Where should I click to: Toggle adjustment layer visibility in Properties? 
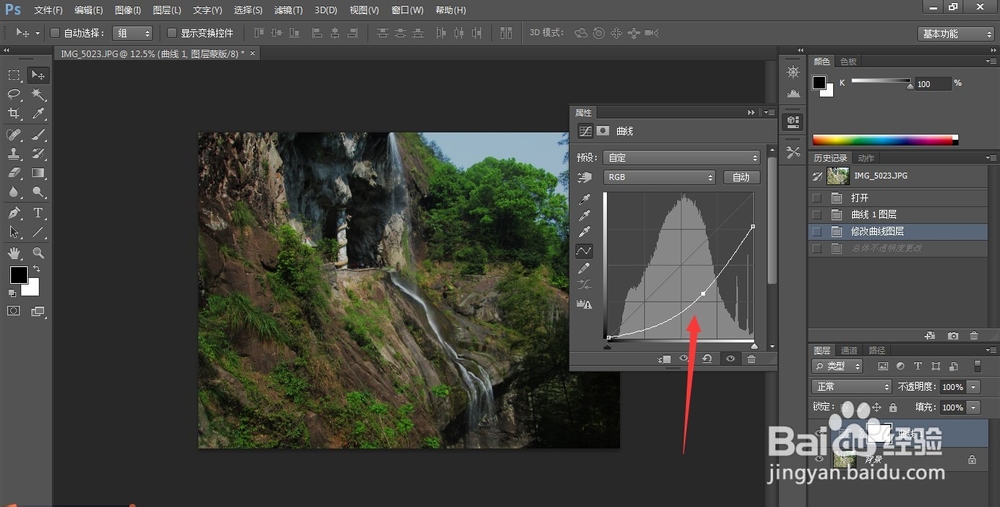click(x=730, y=358)
